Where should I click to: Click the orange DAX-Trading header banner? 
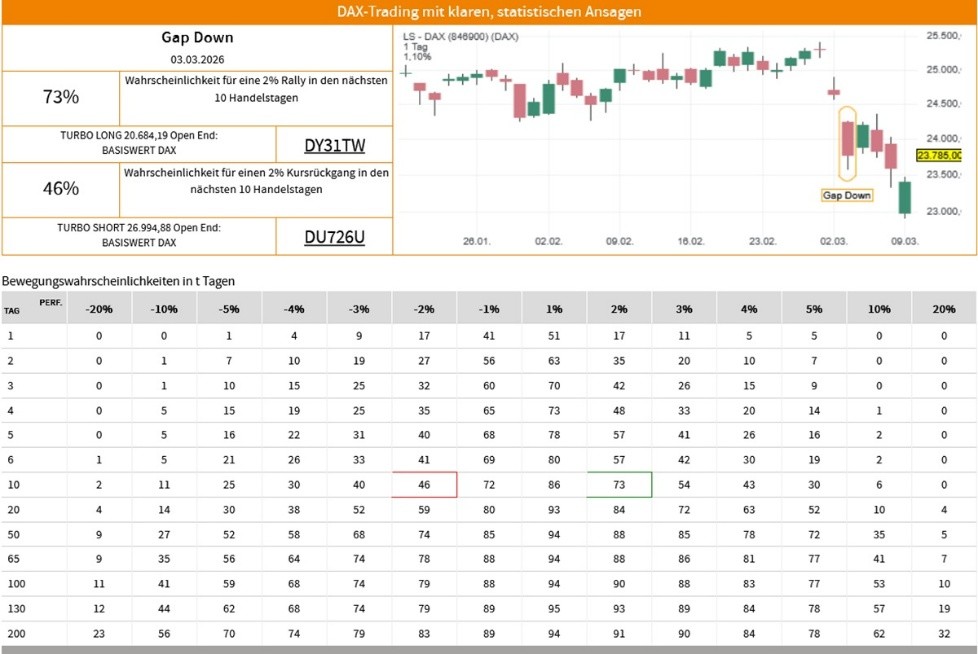489,12
